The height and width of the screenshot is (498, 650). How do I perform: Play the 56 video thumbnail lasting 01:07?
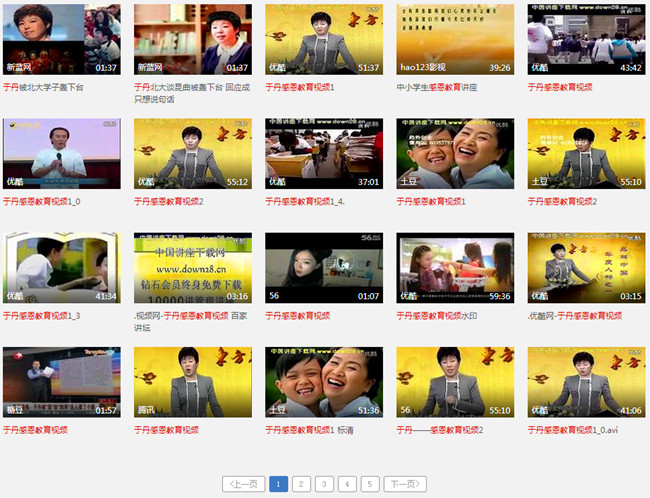[x=324, y=267]
